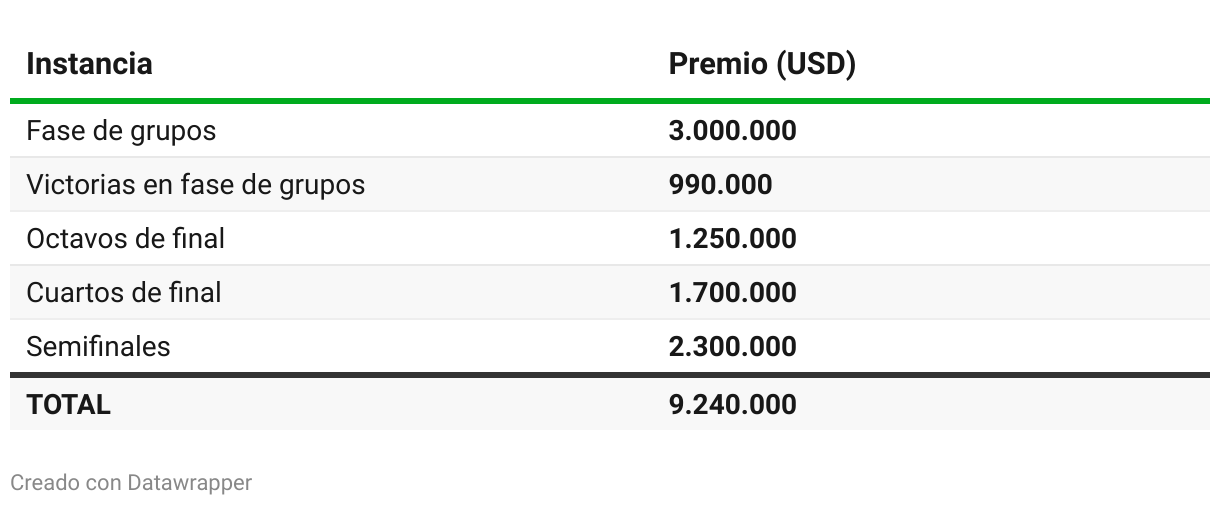Select the Semifinales row label
1220x506 pixels.
pyautogui.click(x=98, y=347)
